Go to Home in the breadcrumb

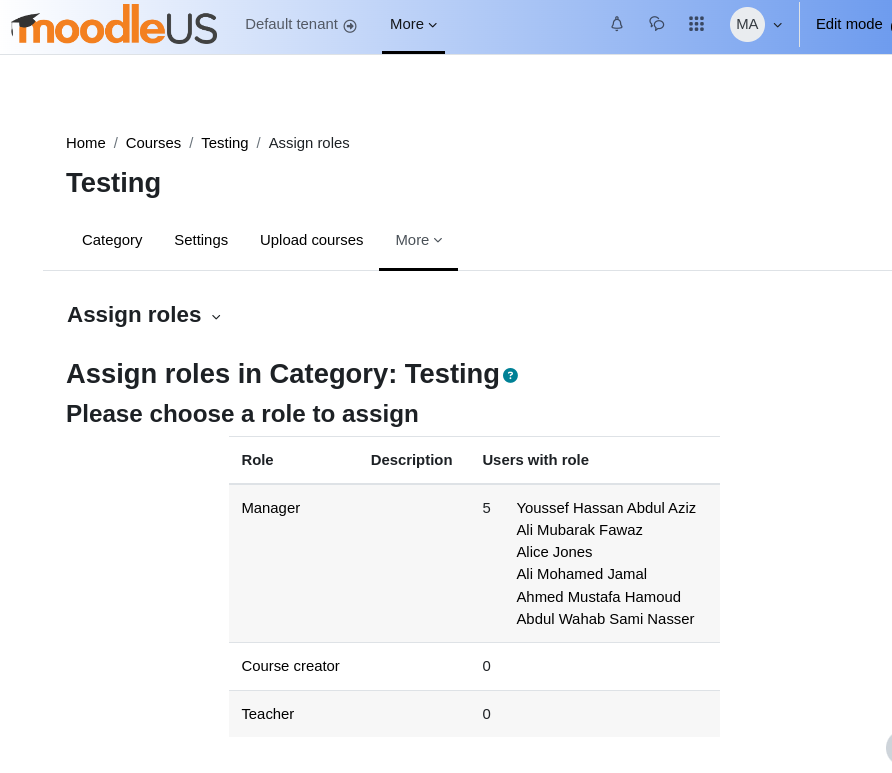[x=85, y=143]
